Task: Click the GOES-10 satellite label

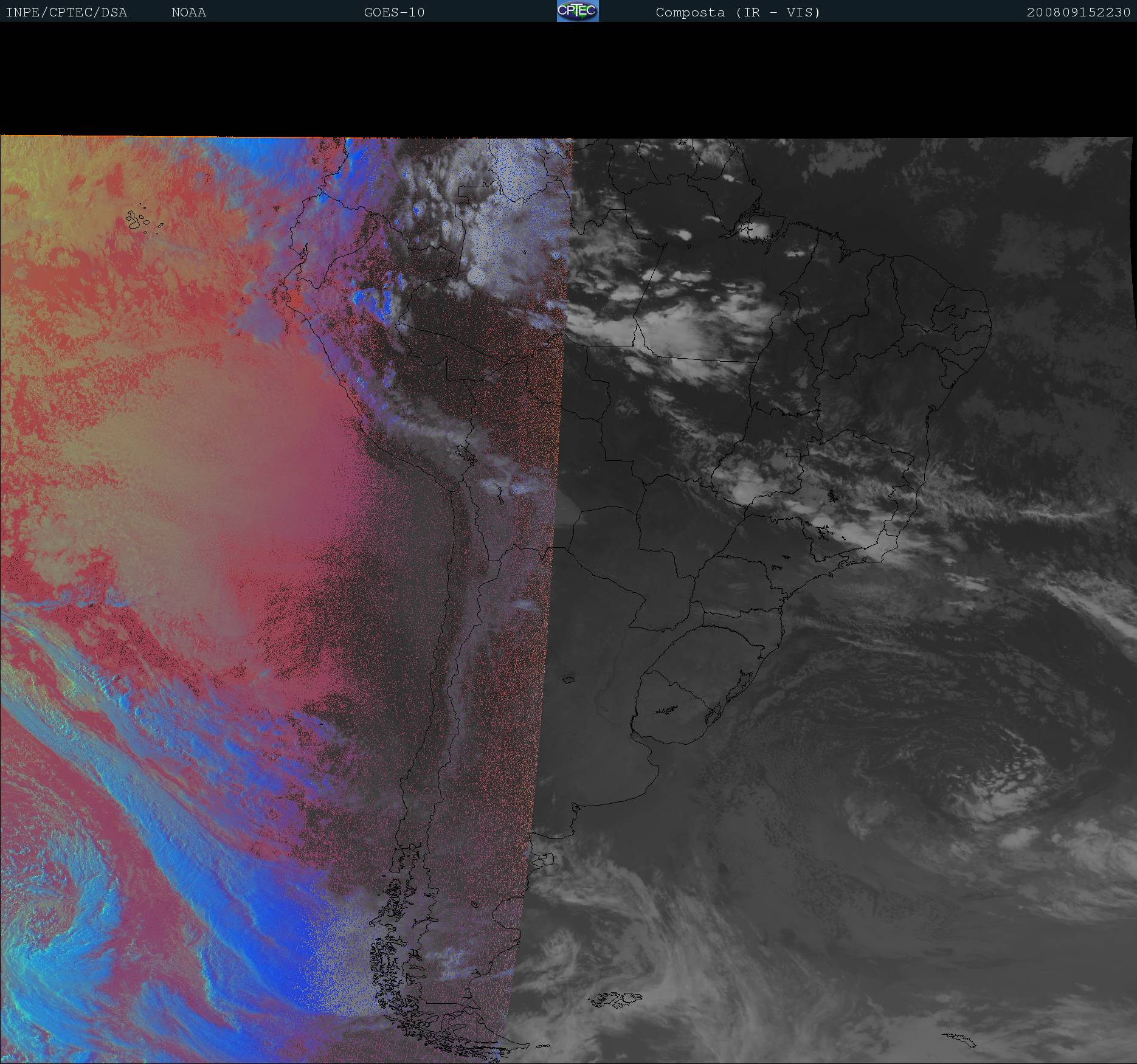Action: [394, 12]
